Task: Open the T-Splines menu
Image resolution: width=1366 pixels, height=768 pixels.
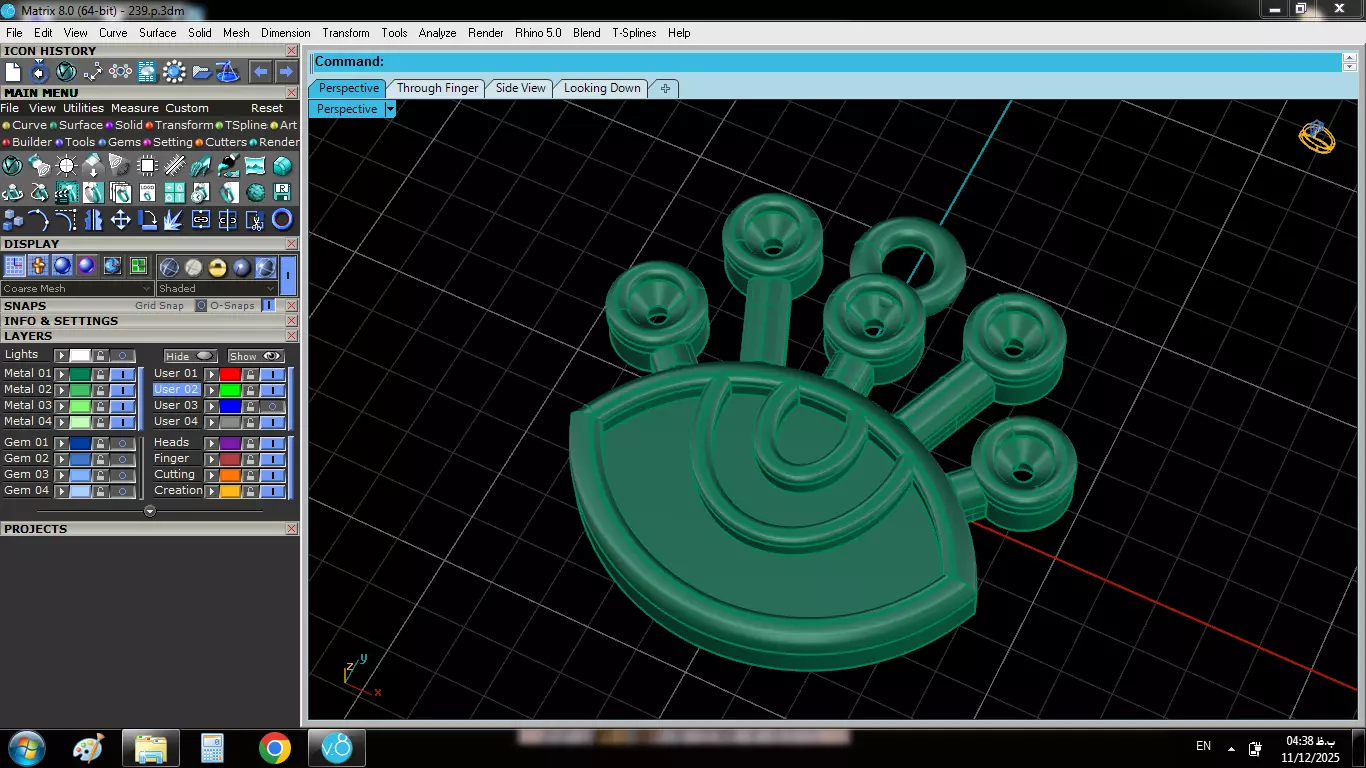Action: (x=633, y=33)
